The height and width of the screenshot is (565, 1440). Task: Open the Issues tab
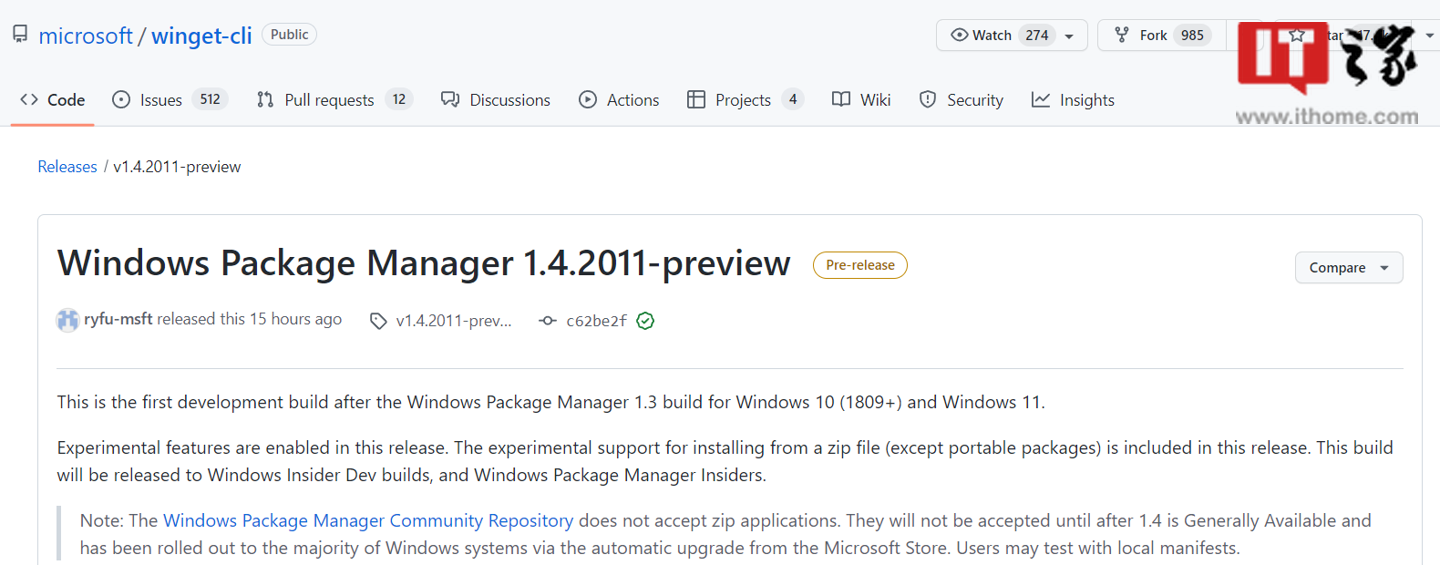pyautogui.click(x=170, y=100)
